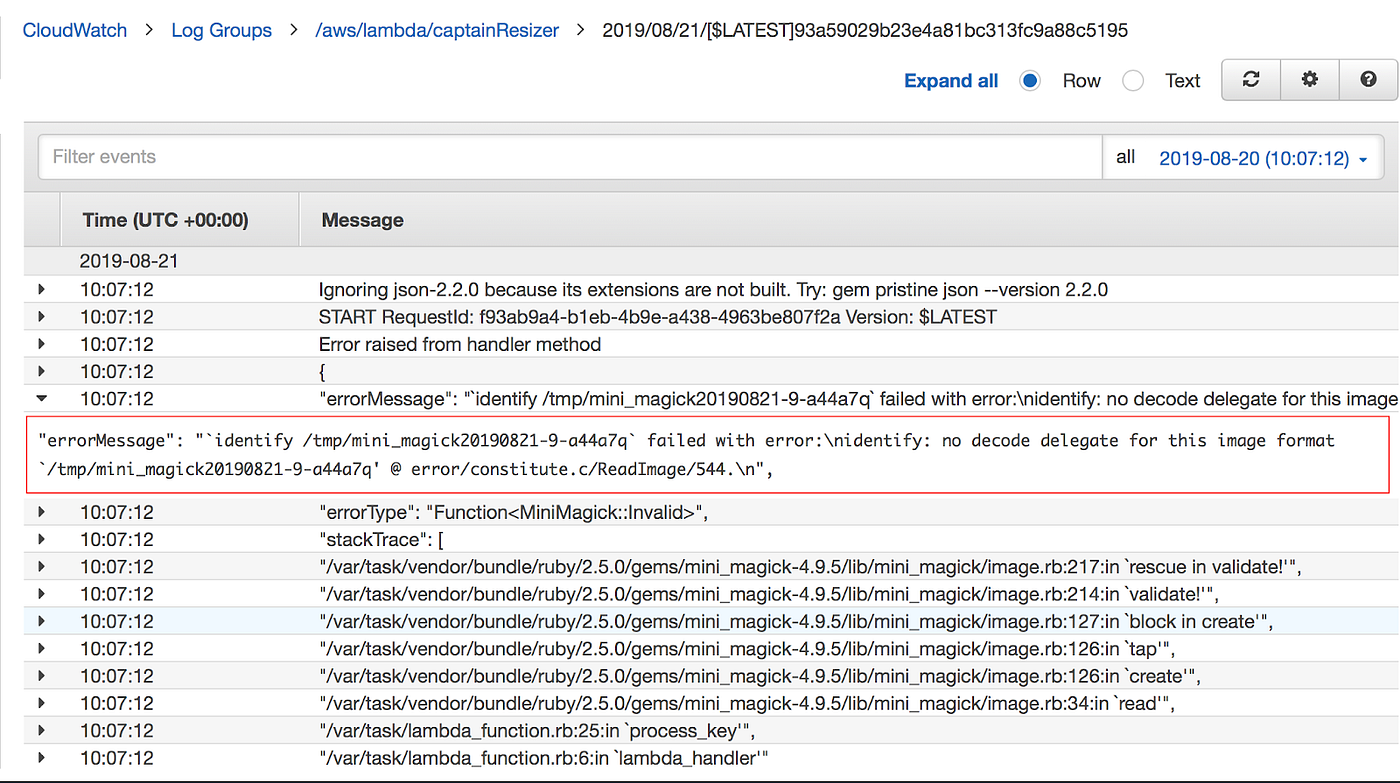
Task: Navigate to Log Groups via breadcrumb
Action: [221, 30]
